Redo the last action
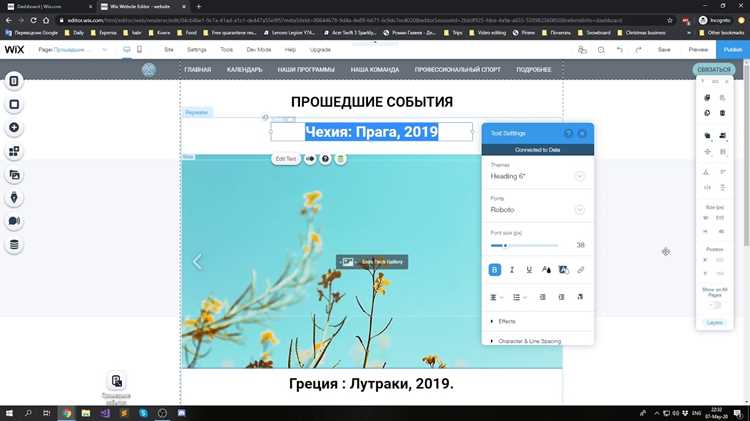 pos(639,50)
